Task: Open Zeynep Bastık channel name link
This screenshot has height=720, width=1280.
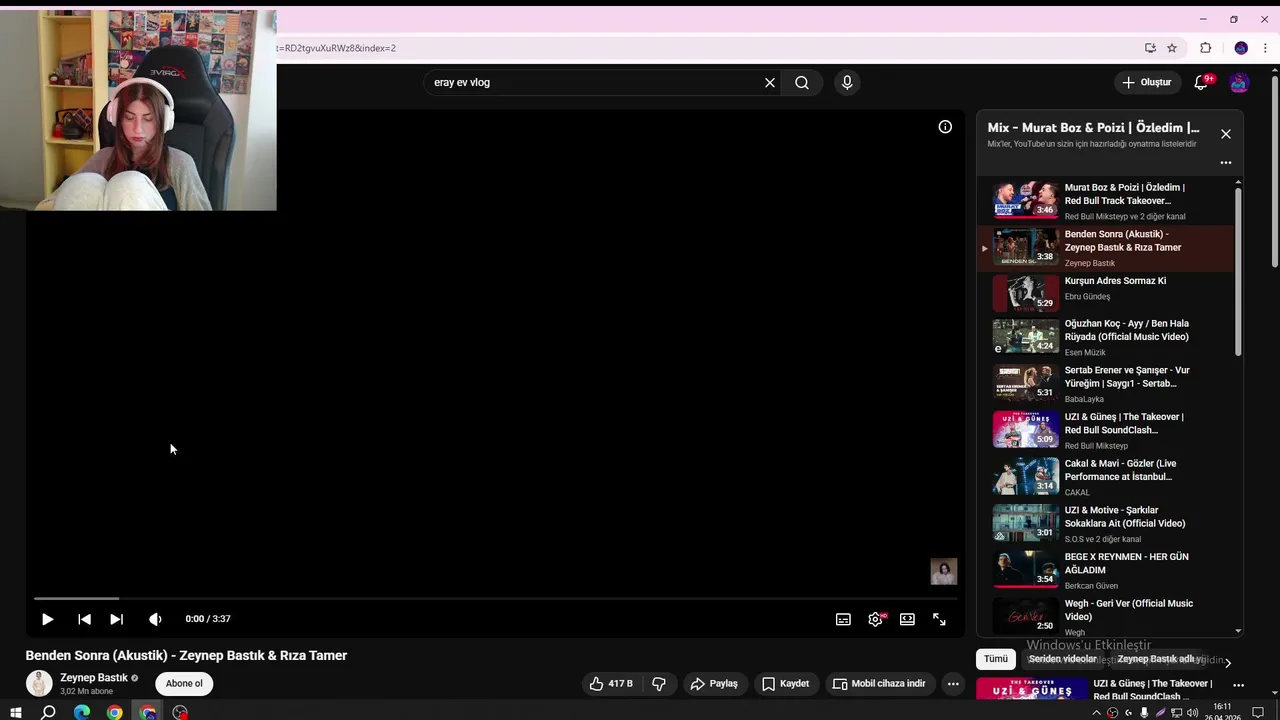Action: [x=94, y=678]
